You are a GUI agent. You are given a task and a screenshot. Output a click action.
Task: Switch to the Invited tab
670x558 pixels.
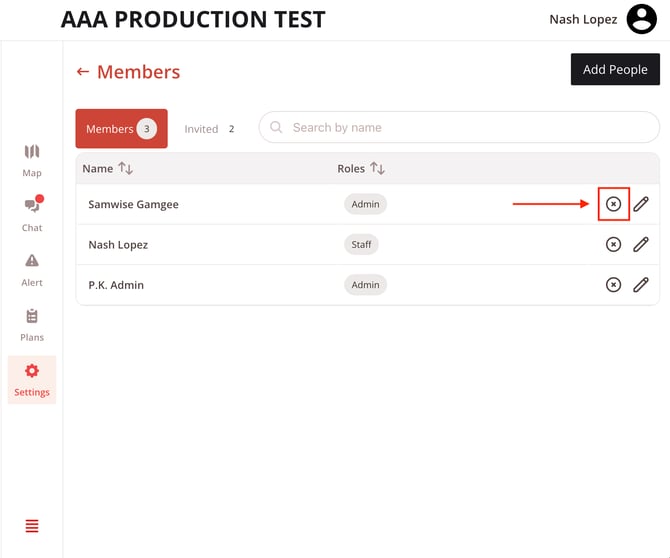[x=209, y=129]
